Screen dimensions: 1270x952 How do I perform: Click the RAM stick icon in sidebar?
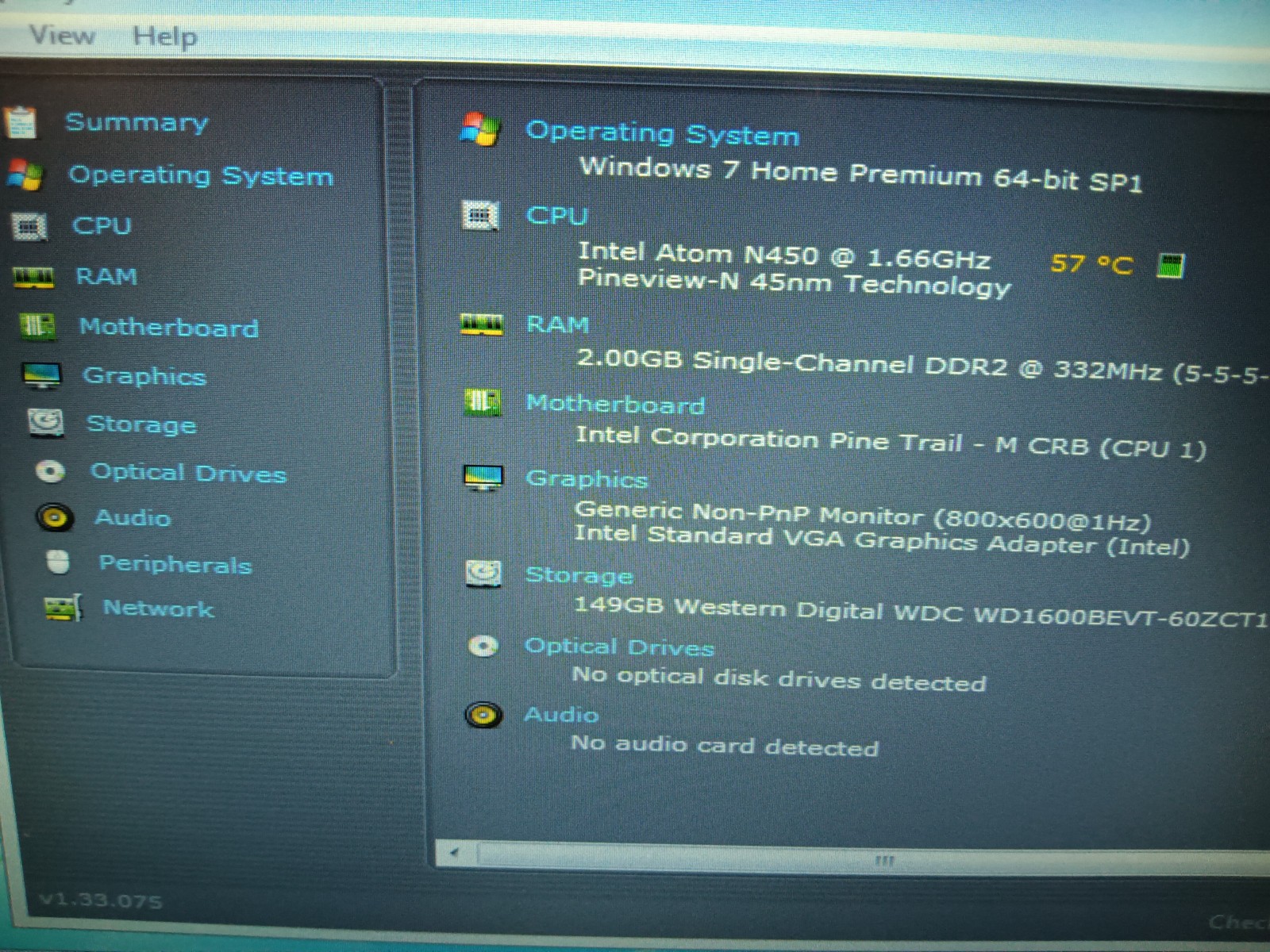(x=33, y=278)
